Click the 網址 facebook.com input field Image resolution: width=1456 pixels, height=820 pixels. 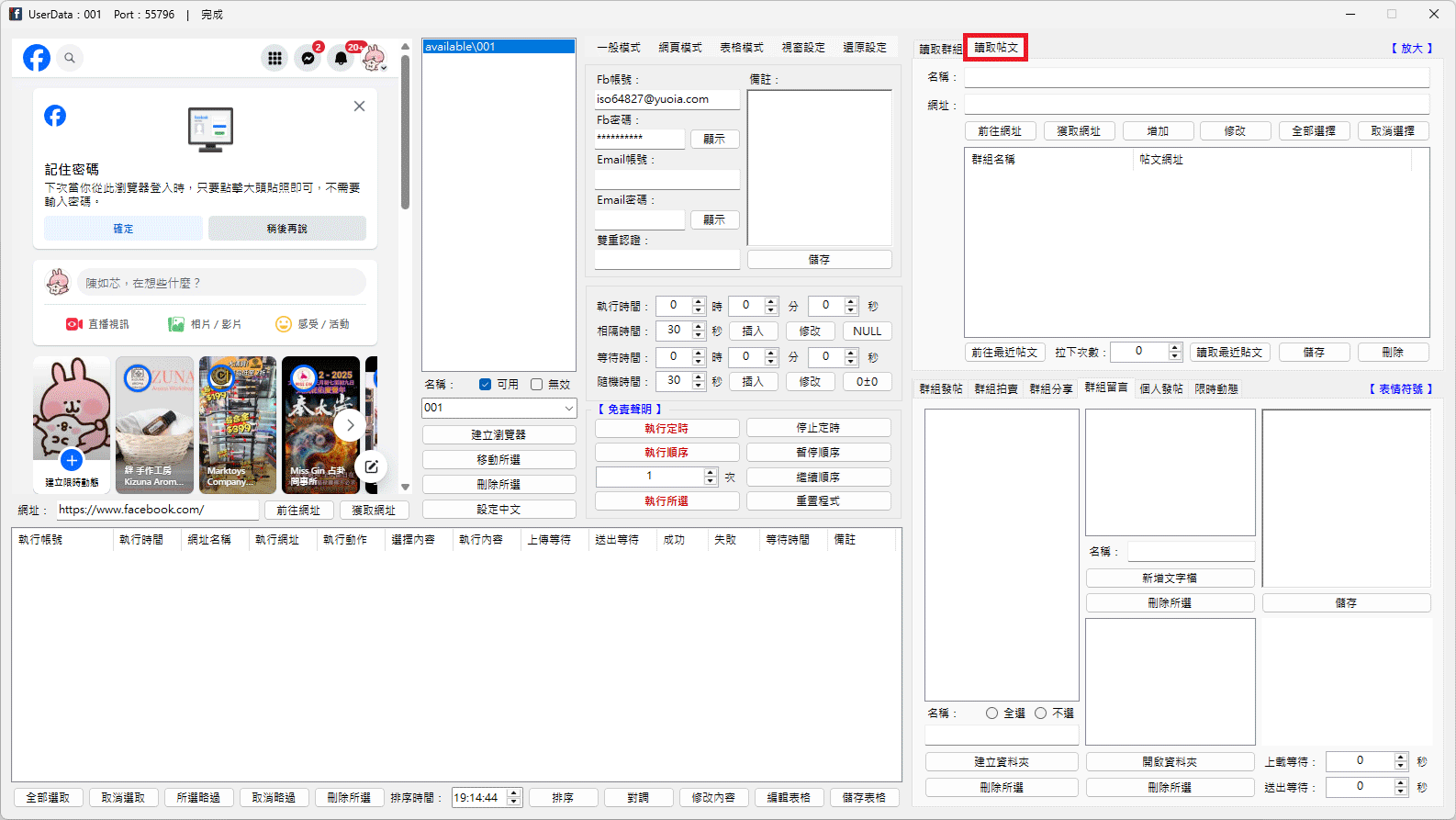(x=158, y=510)
